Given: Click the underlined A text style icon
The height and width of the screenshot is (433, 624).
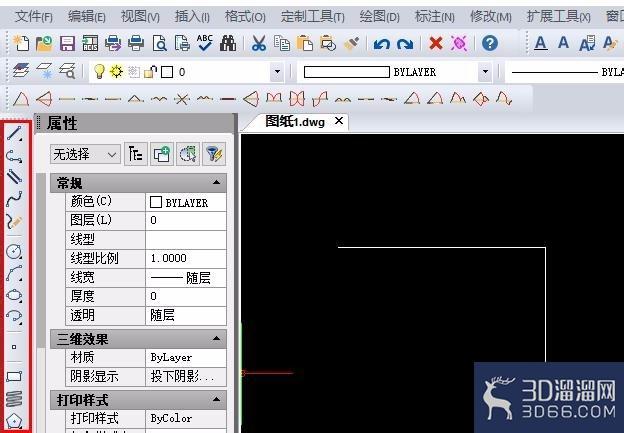Looking at the screenshot, I should point(540,43).
